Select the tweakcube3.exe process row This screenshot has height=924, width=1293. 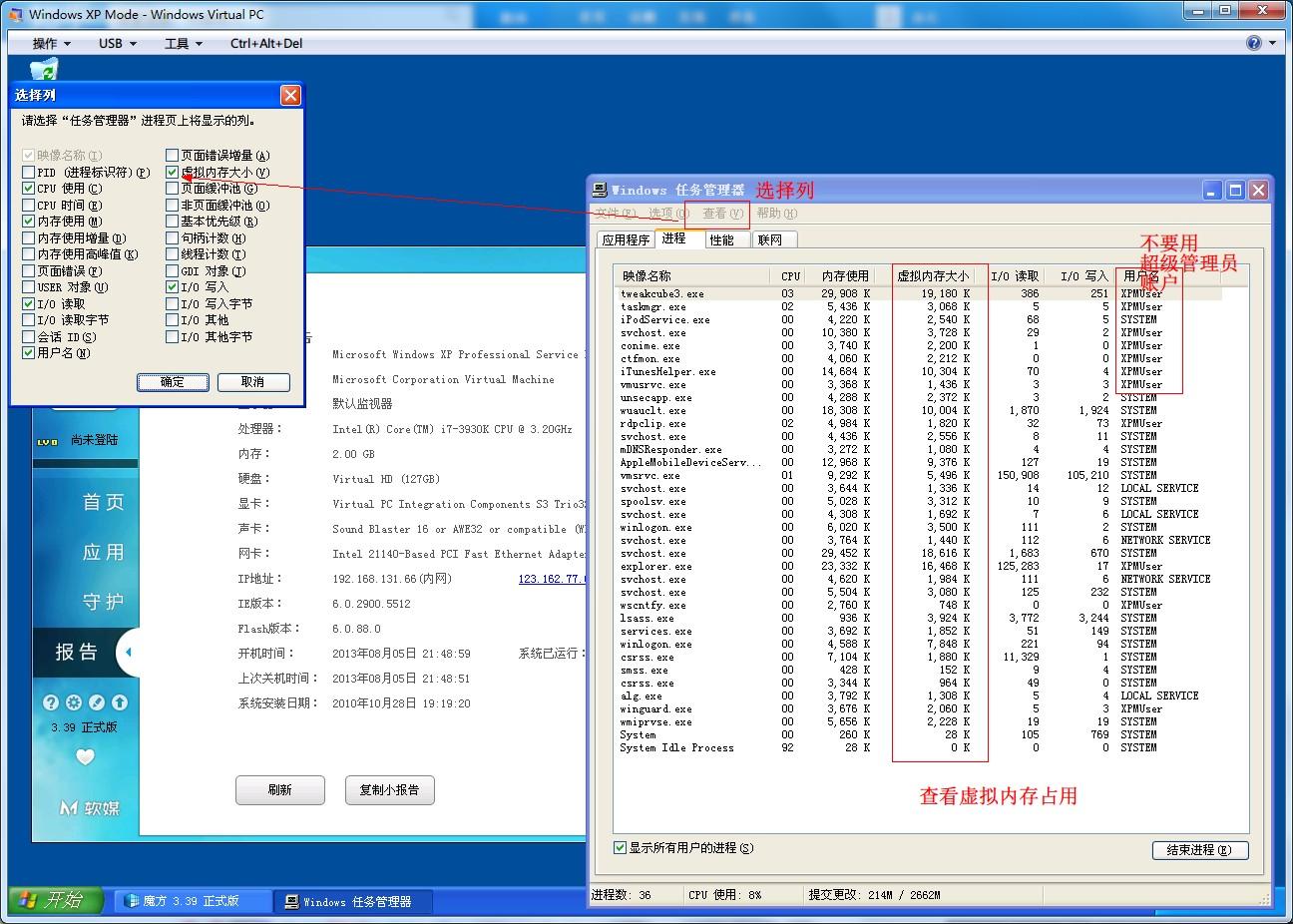918,293
